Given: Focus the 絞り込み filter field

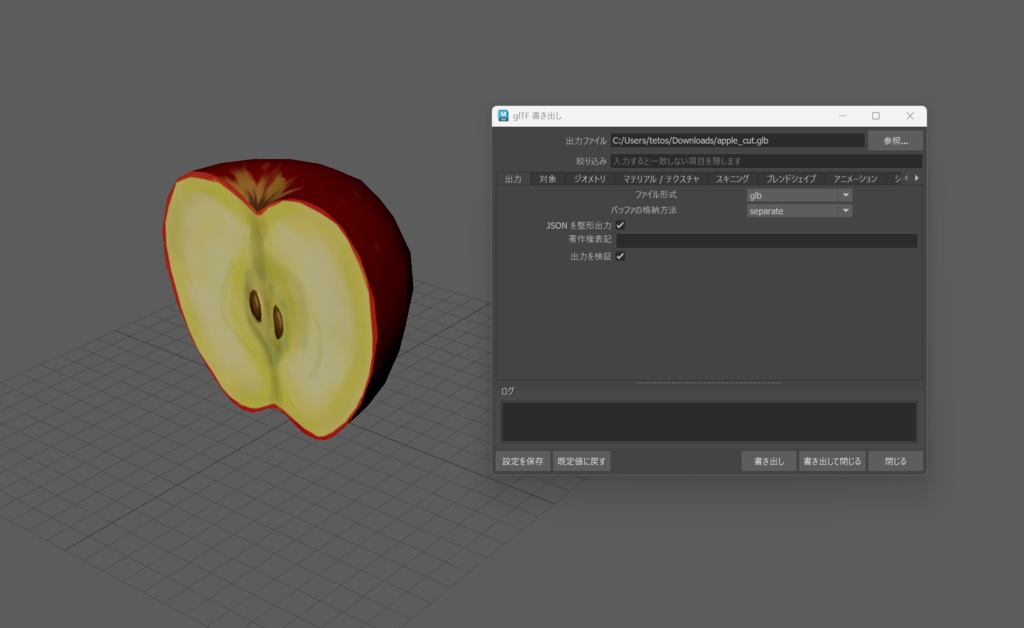Looking at the screenshot, I should point(766,161).
